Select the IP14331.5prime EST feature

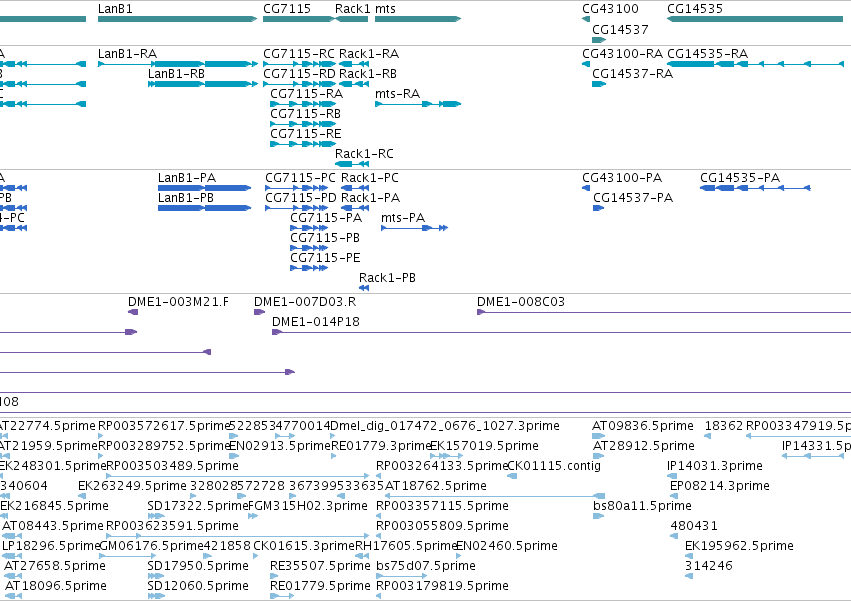(813, 456)
